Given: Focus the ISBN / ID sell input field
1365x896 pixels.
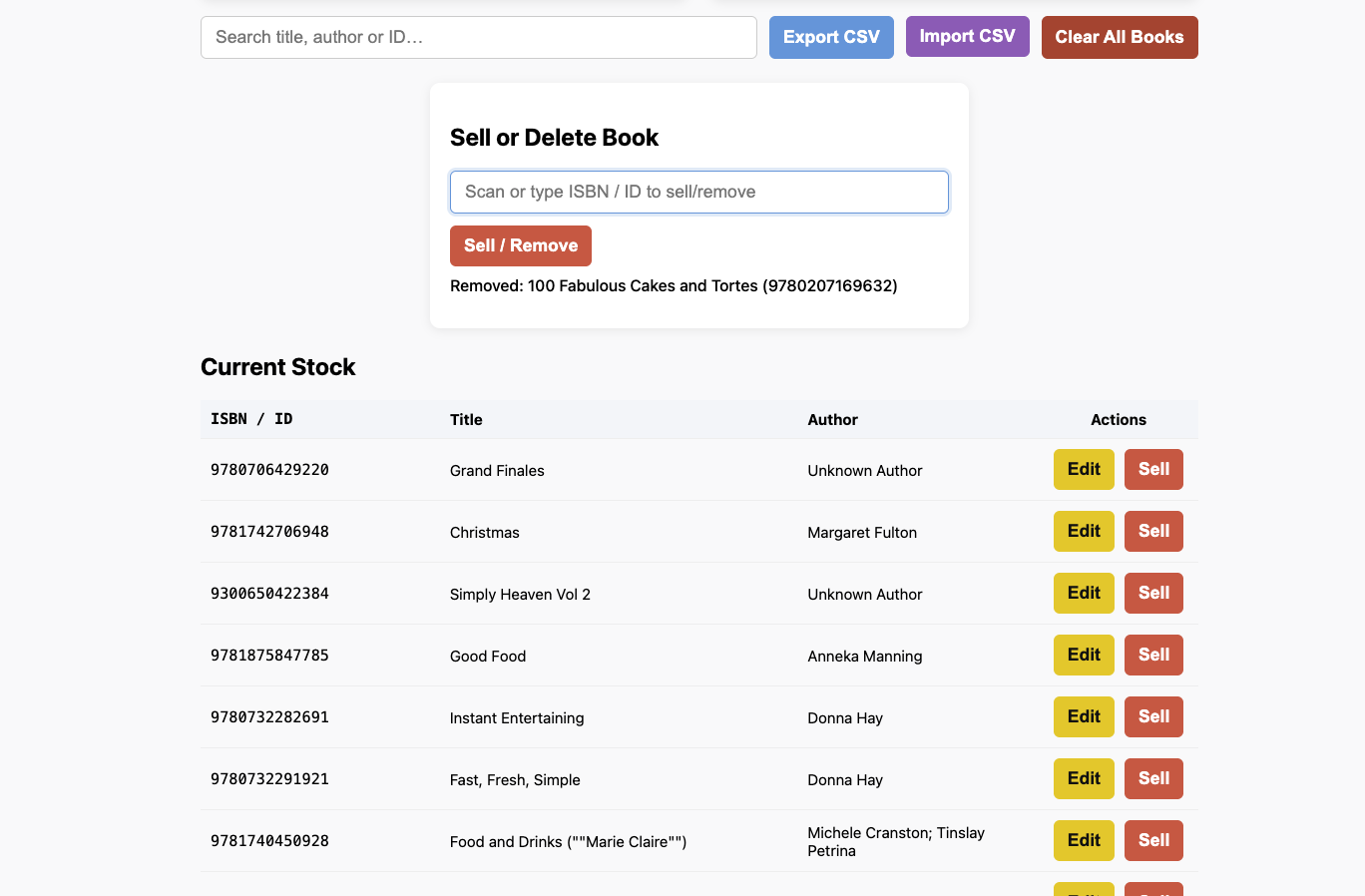Looking at the screenshot, I should click(698, 192).
